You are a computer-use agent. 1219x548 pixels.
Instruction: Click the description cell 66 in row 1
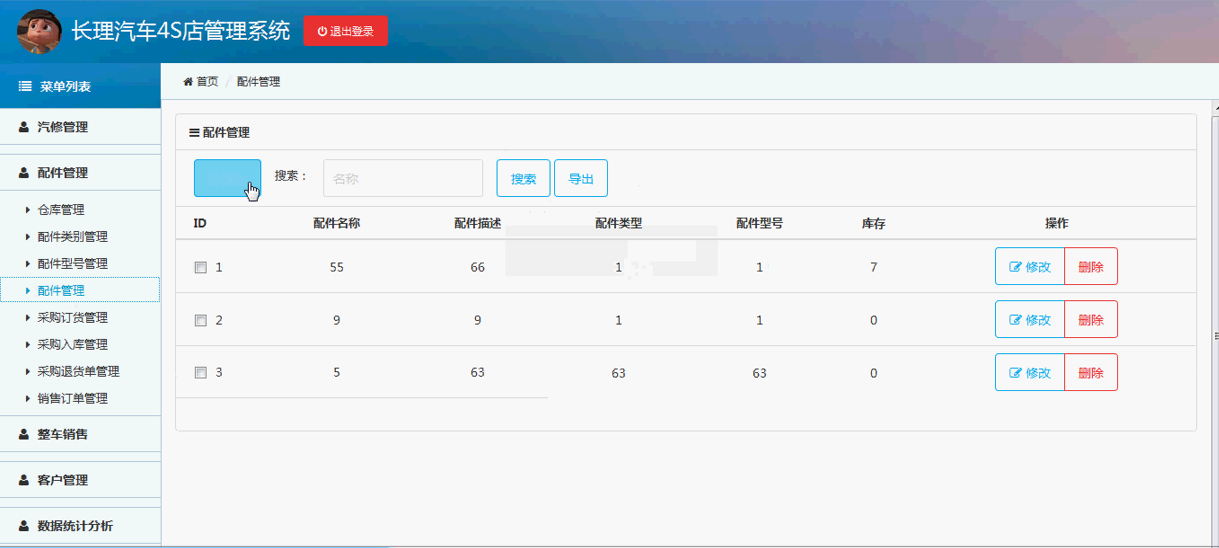pyautogui.click(x=477, y=267)
